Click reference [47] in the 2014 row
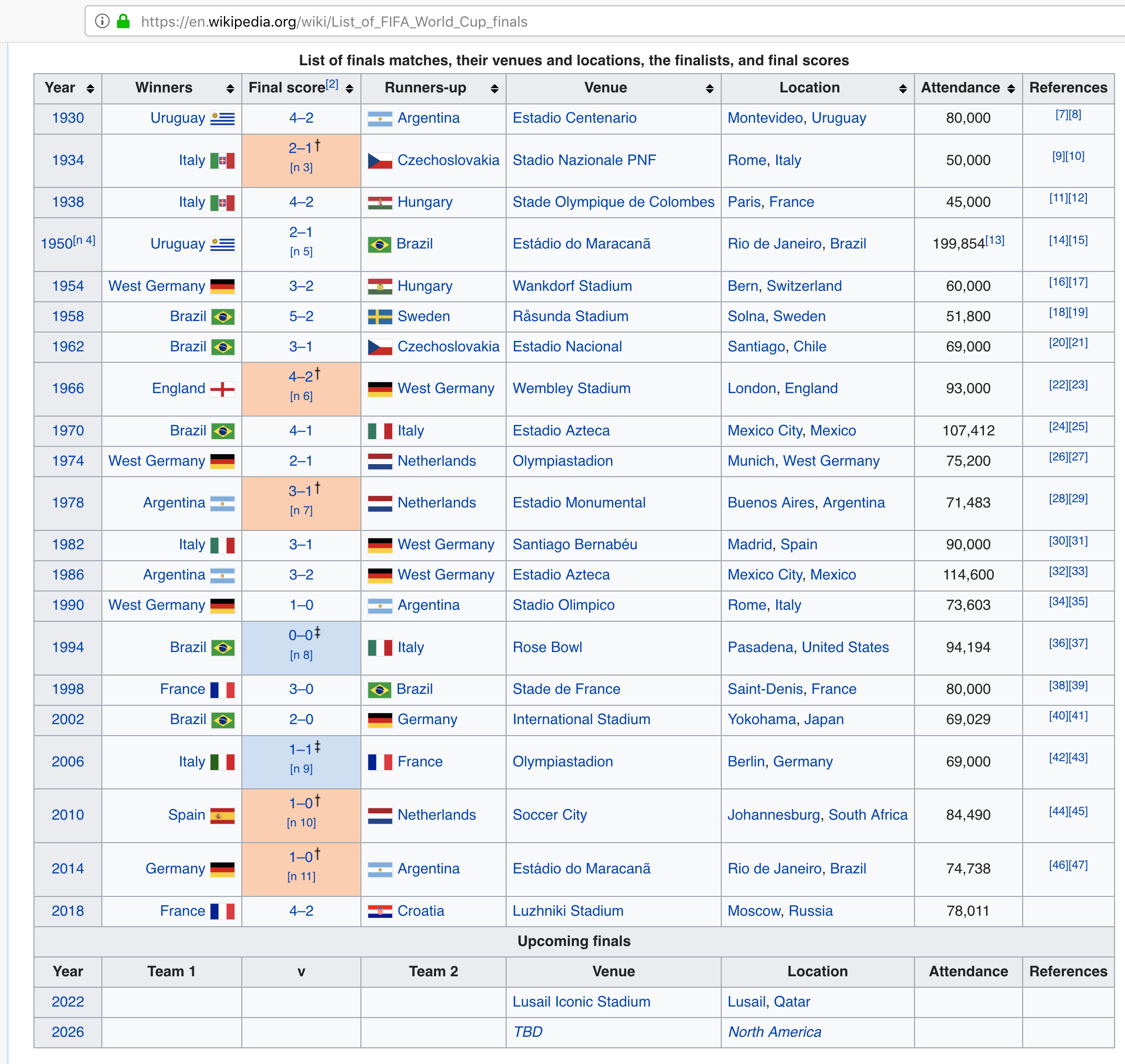The height and width of the screenshot is (1064, 1125). pos(1078,865)
